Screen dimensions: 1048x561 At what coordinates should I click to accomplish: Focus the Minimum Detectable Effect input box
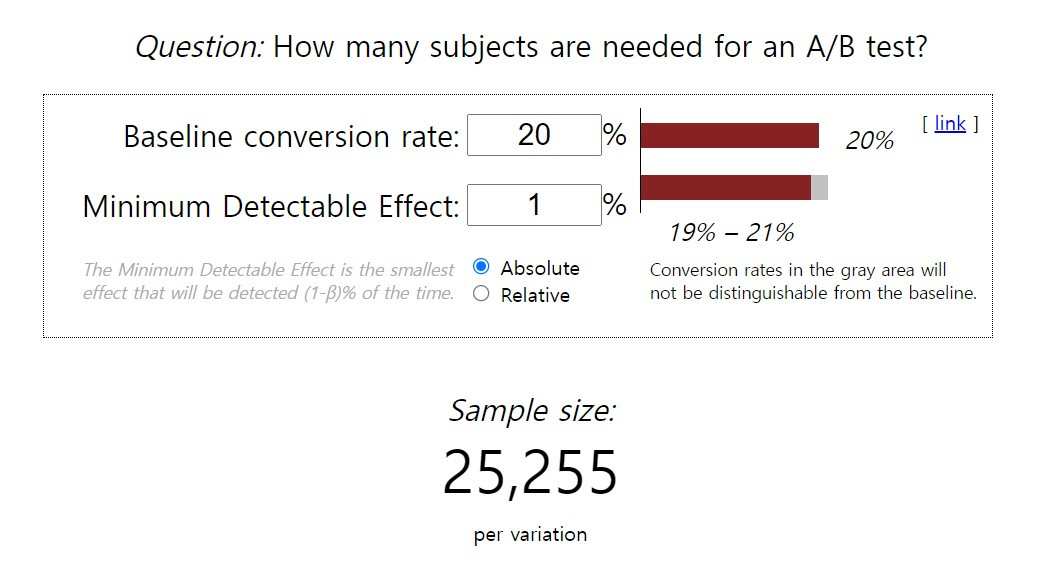(534, 205)
